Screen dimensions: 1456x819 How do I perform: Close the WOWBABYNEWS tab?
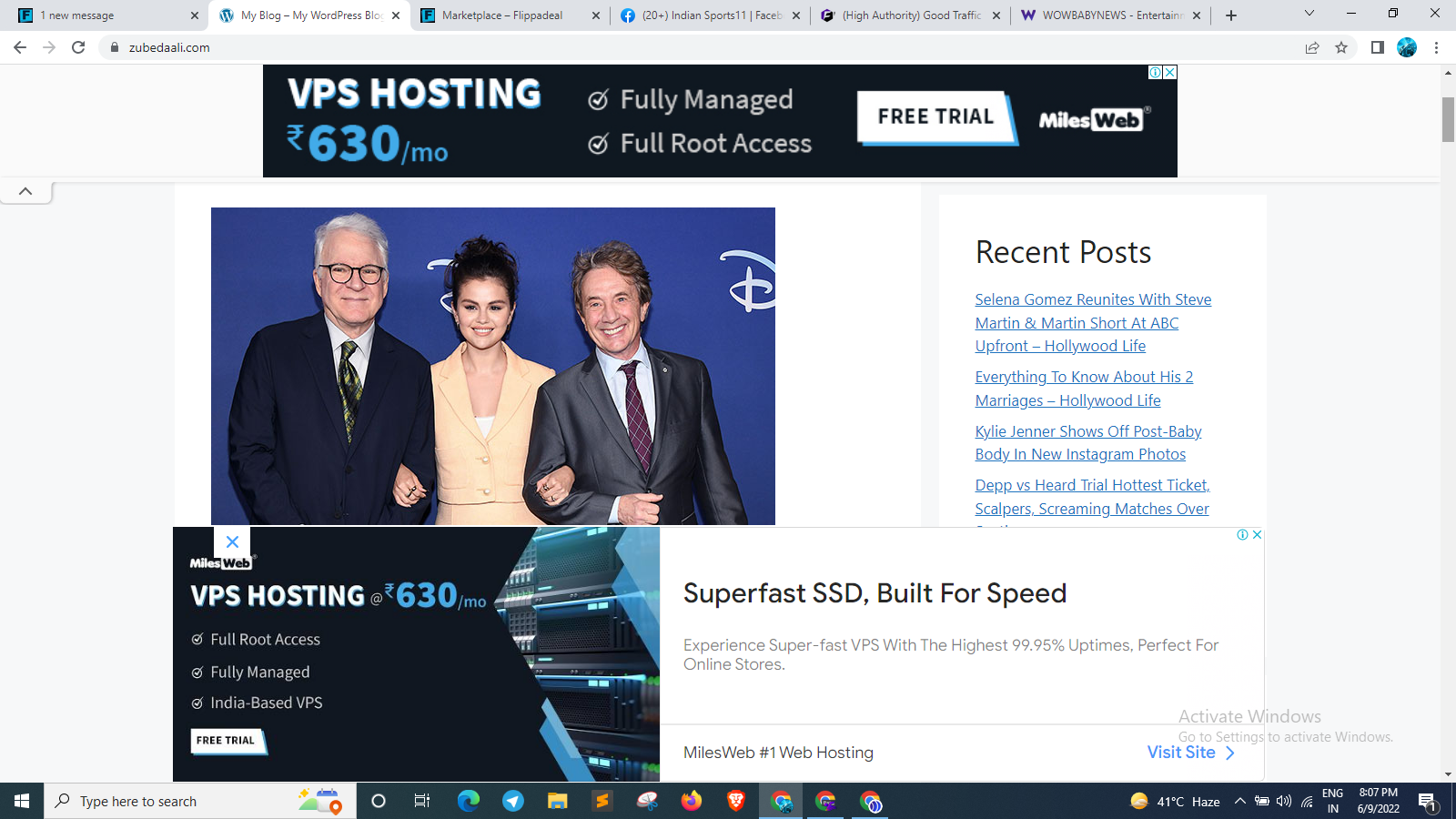coord(1197,15)
